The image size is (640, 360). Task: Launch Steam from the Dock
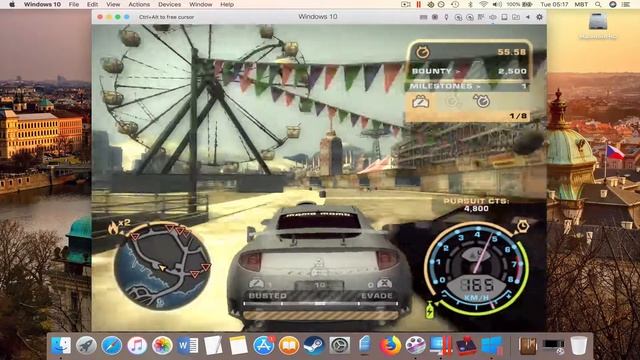pos(314,346)
